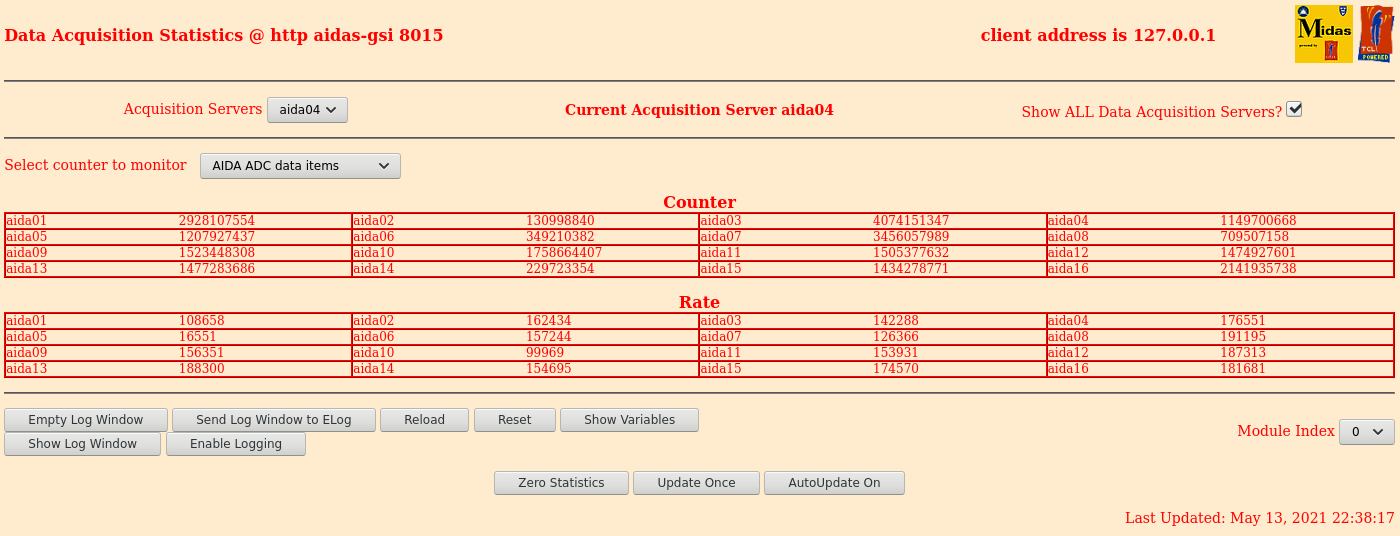
Task: Select rate value 156351 for aida09
Action: click(202, 353)
